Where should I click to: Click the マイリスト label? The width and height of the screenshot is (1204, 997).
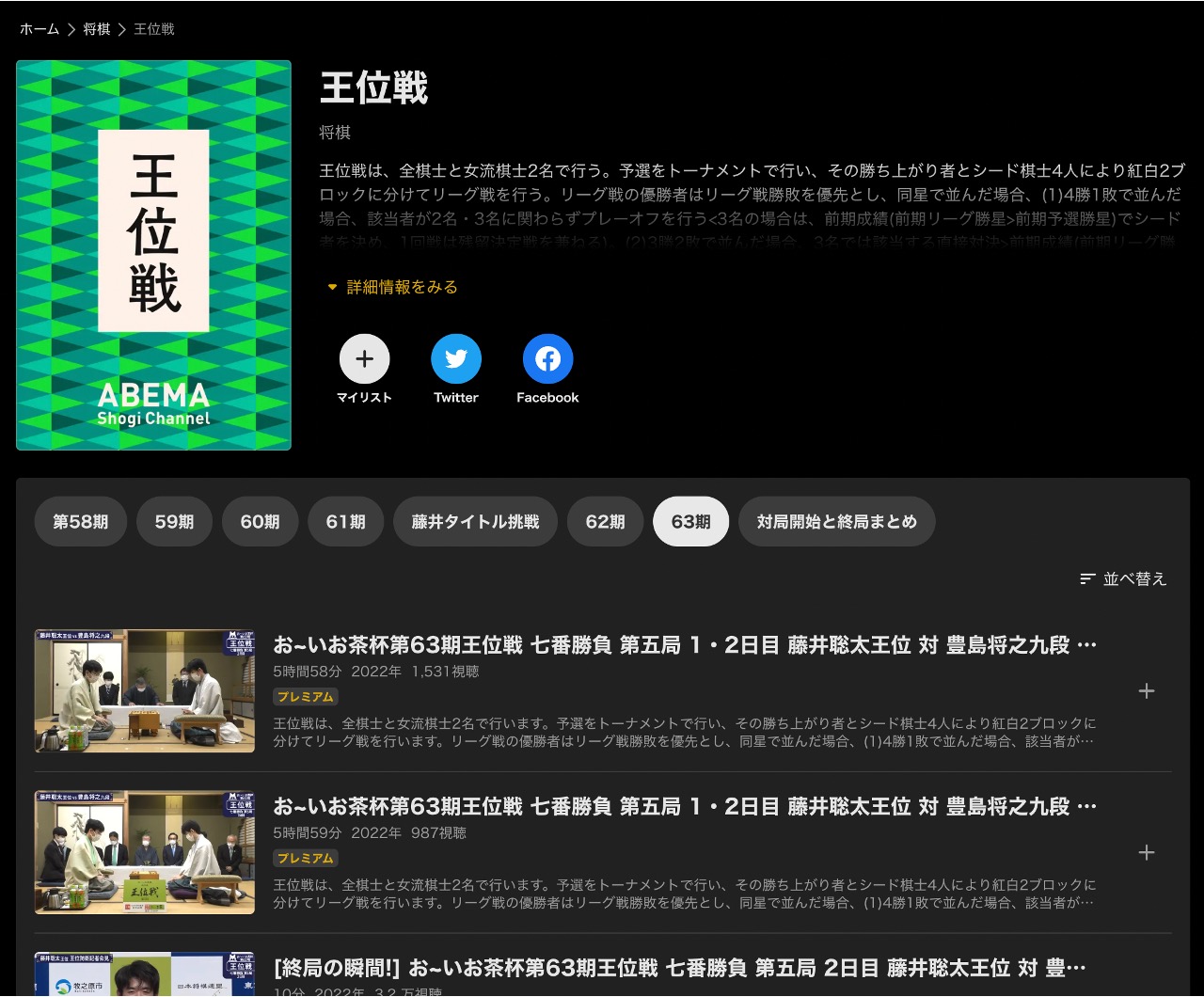coord(364,398)
